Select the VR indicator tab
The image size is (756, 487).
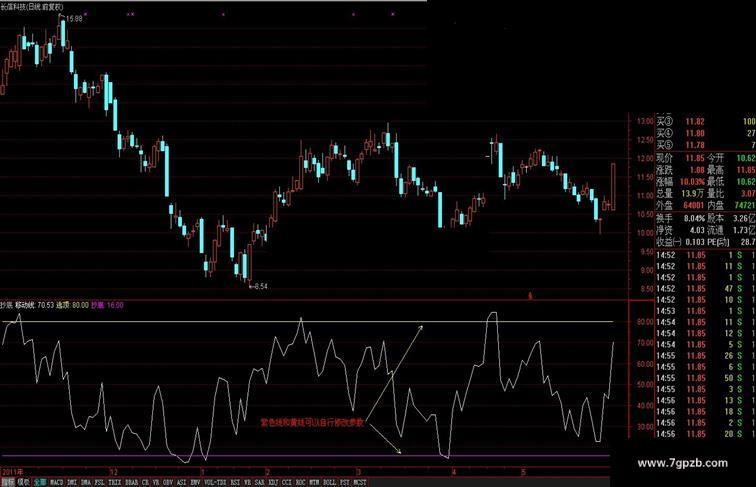[x=156, y=482]
